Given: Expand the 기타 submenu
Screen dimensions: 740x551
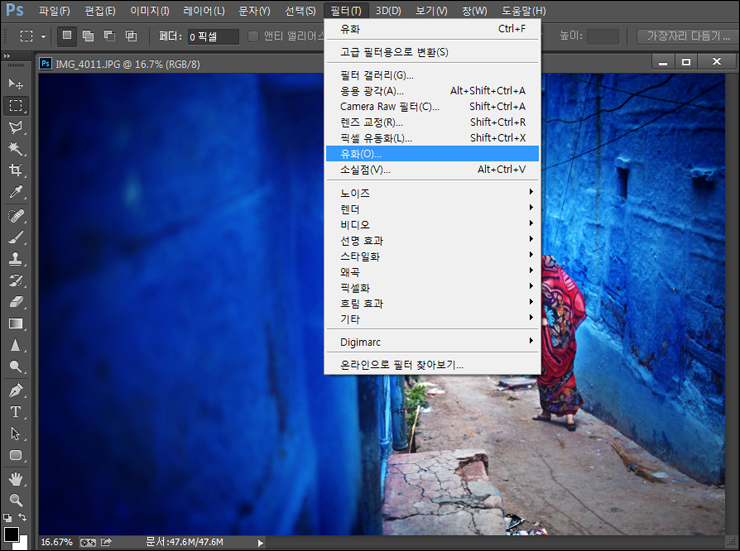Looking at the screenshot, I should 432,319.
